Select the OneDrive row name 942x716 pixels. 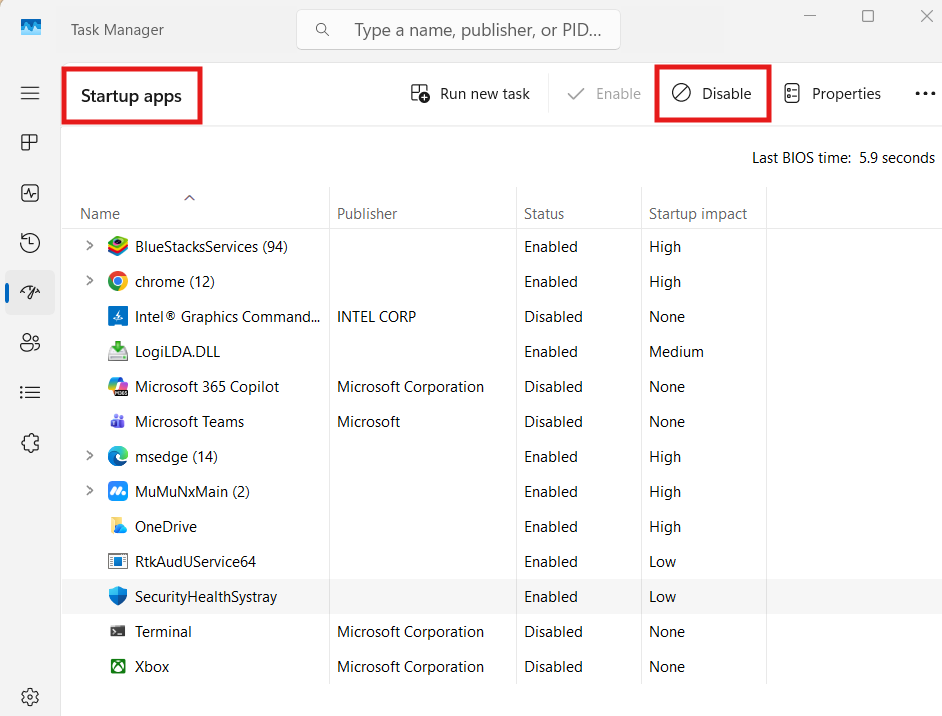[166, 527]
